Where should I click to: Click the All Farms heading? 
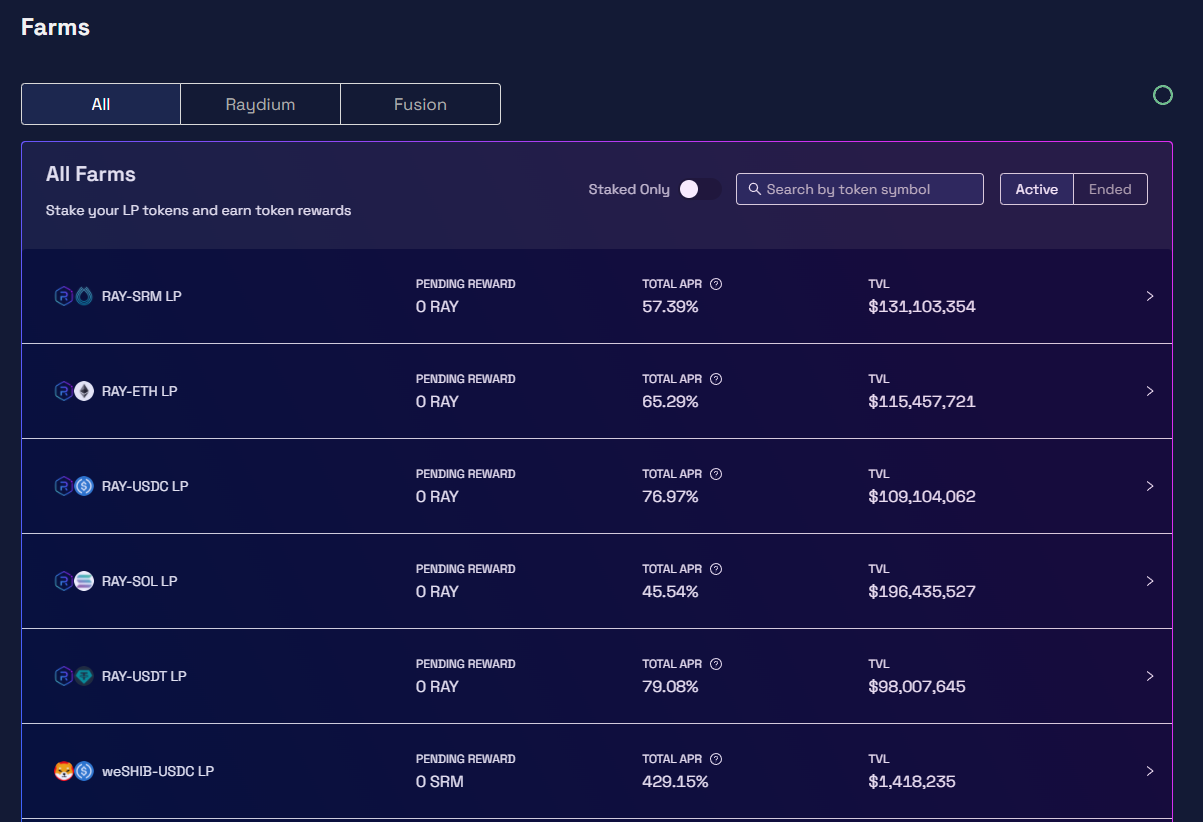click(x=91, y=174)
